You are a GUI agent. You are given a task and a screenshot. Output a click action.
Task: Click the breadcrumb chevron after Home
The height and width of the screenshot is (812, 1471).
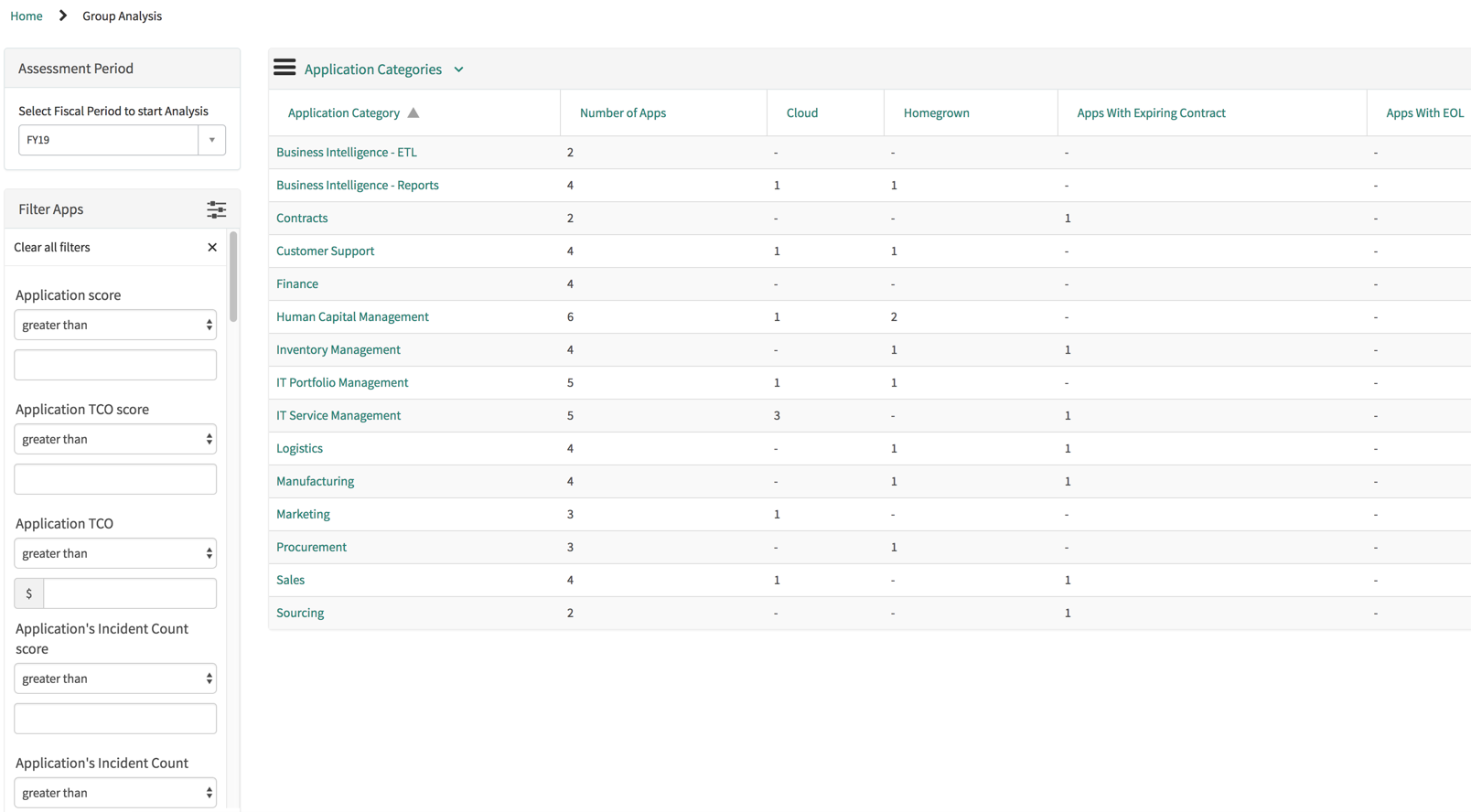coord(63,16)
